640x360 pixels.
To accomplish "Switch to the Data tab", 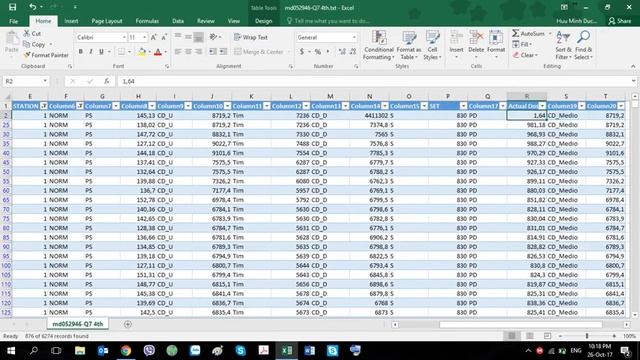I will pyautogui.click(x=178, y=21).
